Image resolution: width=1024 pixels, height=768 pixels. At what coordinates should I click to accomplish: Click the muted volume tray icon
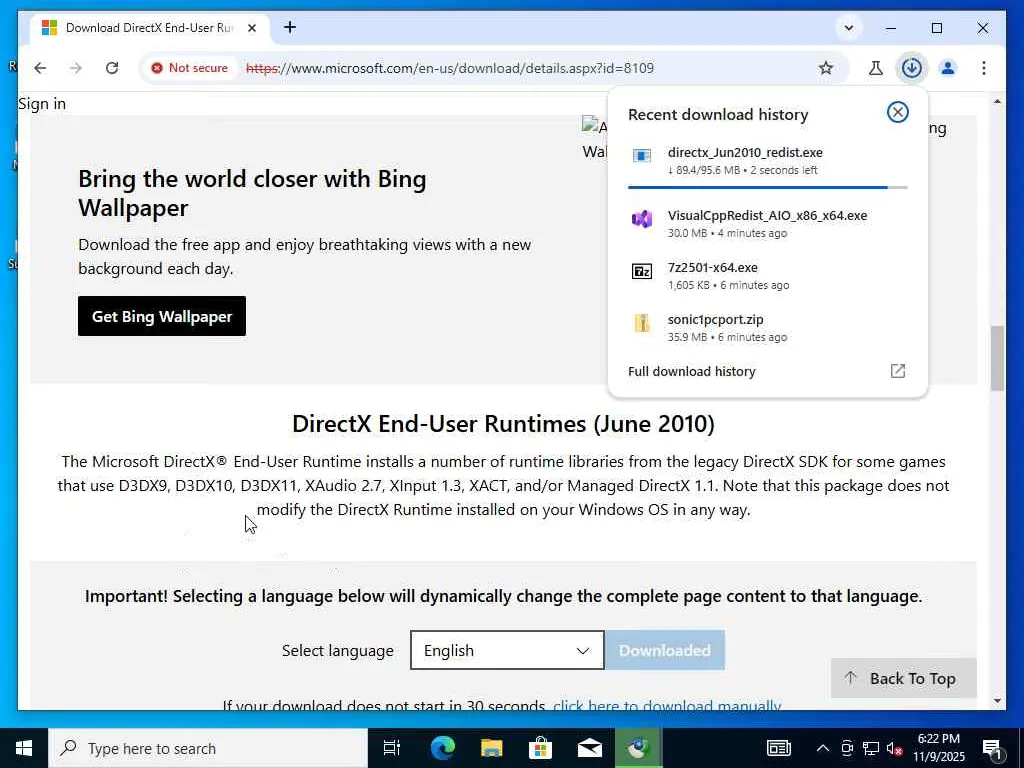pos(894,748)
